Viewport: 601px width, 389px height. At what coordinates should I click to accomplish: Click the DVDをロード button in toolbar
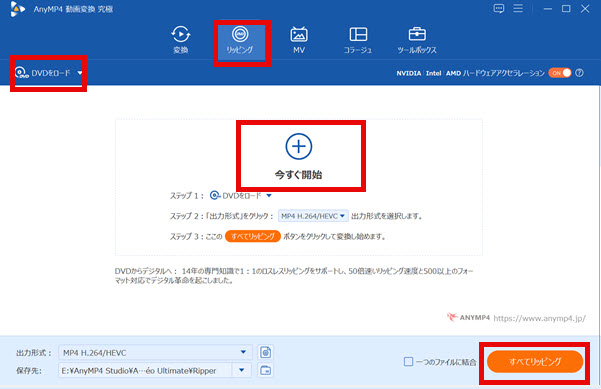[x=43, y=73]
